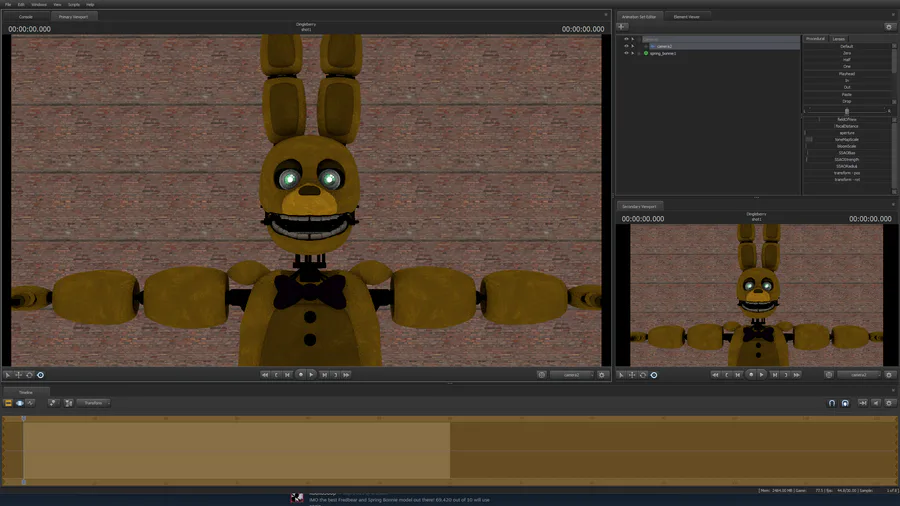Image resolution: width=900 pixels, height=506 pixels.
Task: Switch timeline to clip editor mode
Action: click(x=8, y=403)
